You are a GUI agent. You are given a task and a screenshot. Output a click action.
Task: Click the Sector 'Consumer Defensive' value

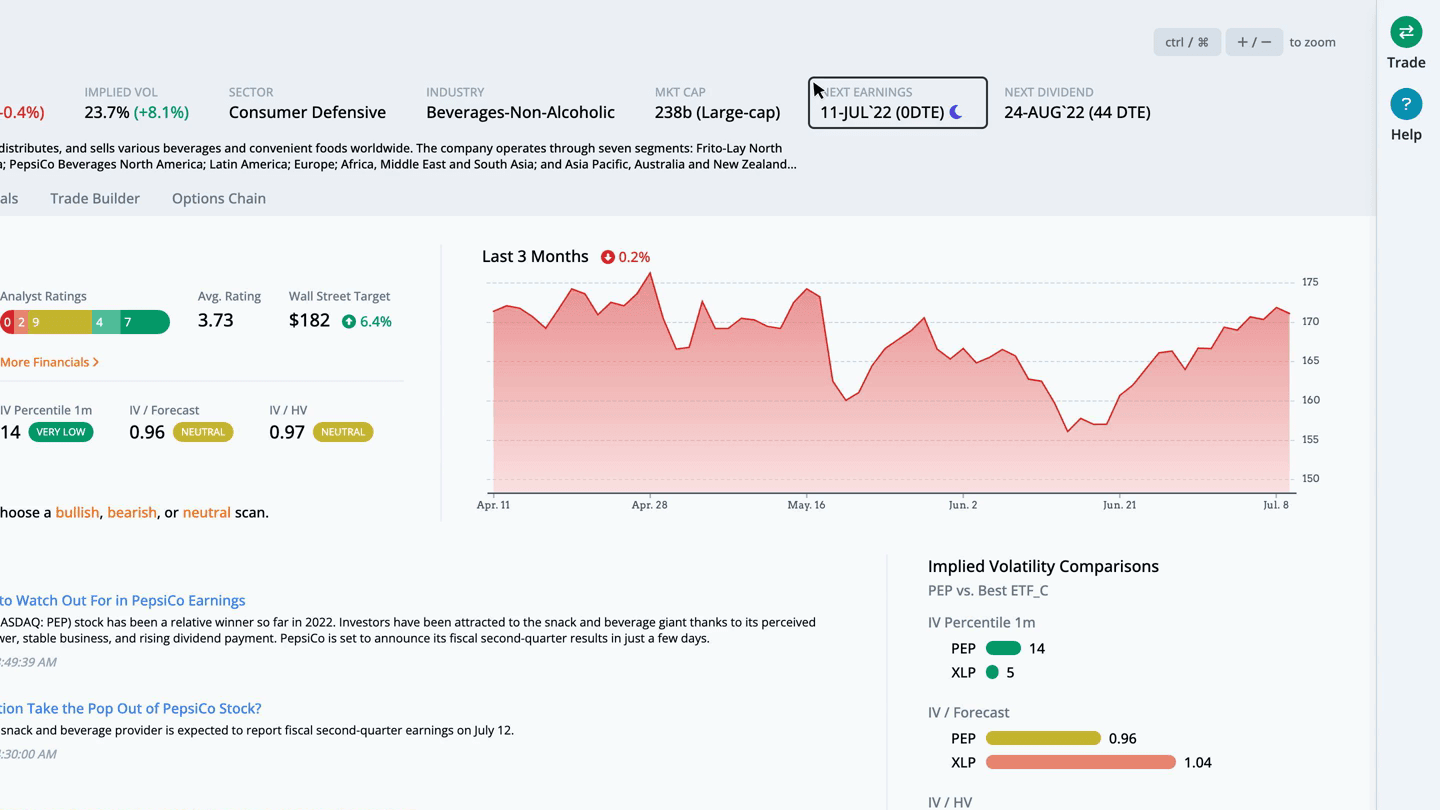click(307, 112)
